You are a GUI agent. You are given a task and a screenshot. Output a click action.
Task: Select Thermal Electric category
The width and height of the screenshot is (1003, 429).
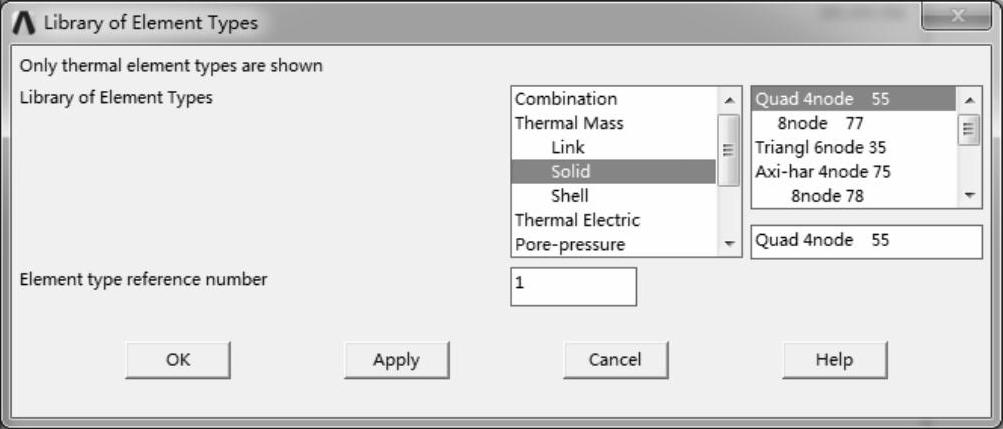point(577,220)
